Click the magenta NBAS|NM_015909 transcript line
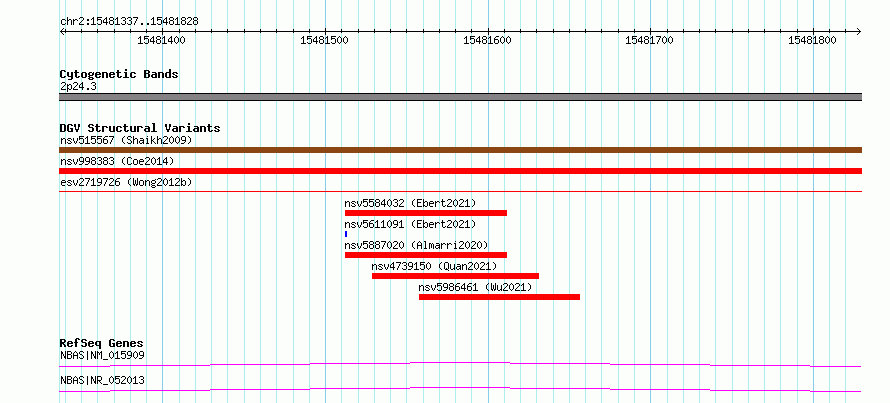The image size is (890, 403). 460,364
